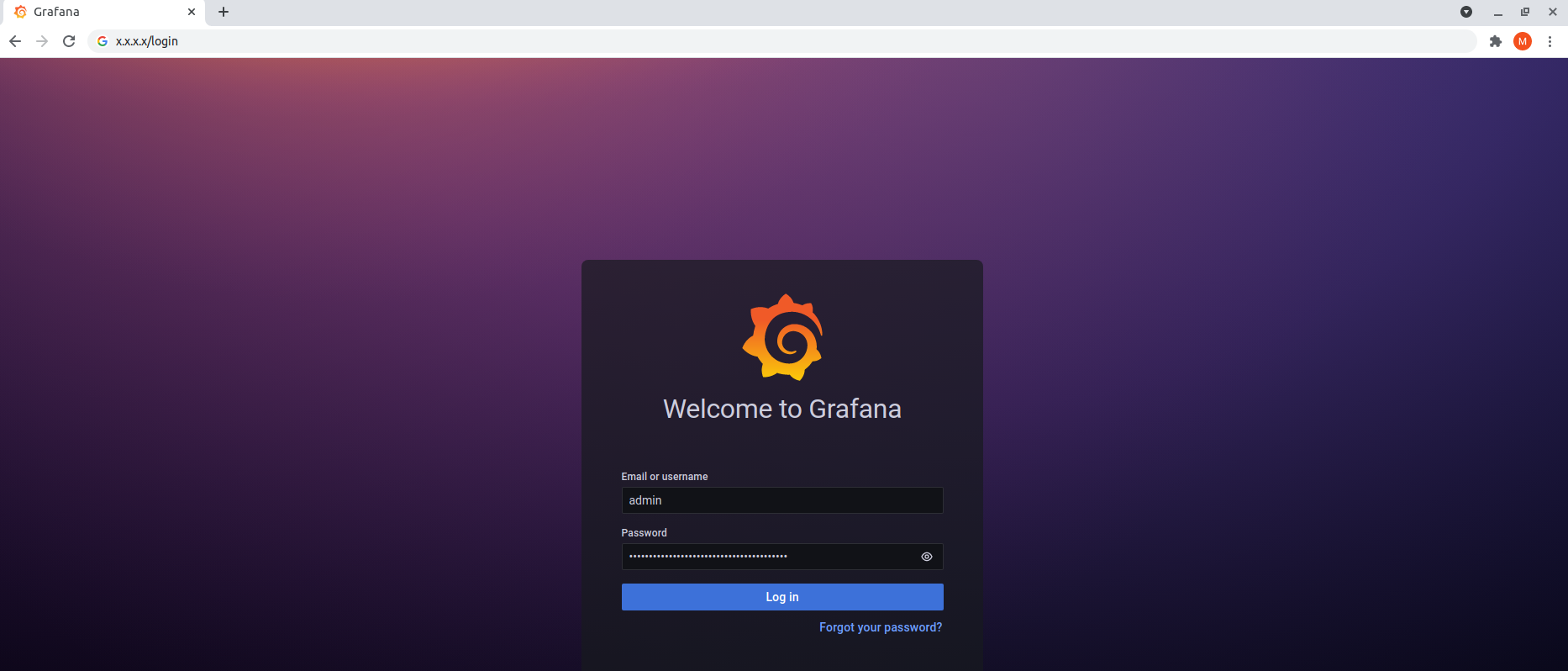Click the Password label text

[645, 533]
